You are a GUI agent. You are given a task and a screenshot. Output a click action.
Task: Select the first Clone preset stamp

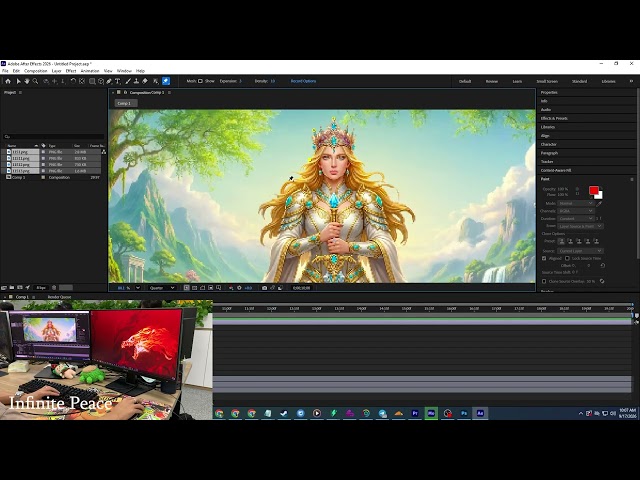point(562,241)
